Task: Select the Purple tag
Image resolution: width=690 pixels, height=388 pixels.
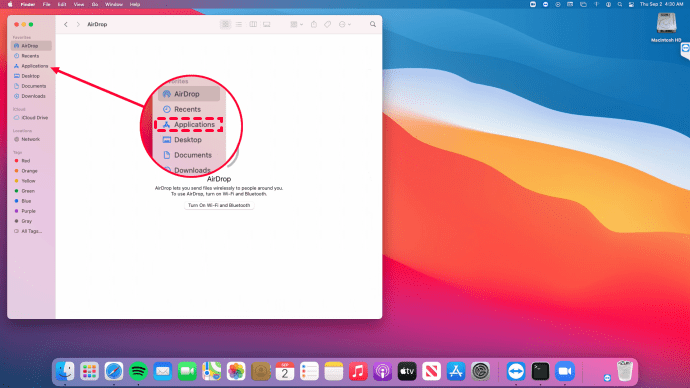Action: pos(31,211)
